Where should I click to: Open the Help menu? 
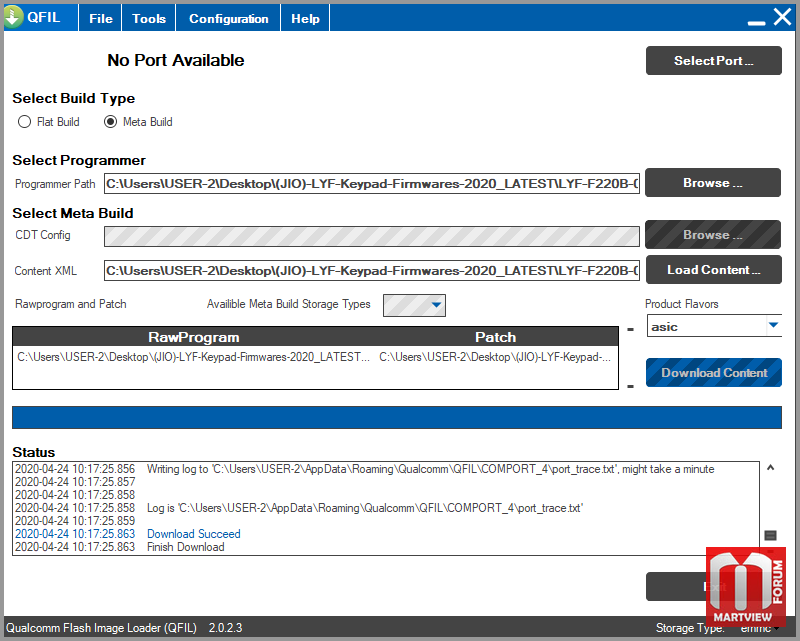click(305, 18)
